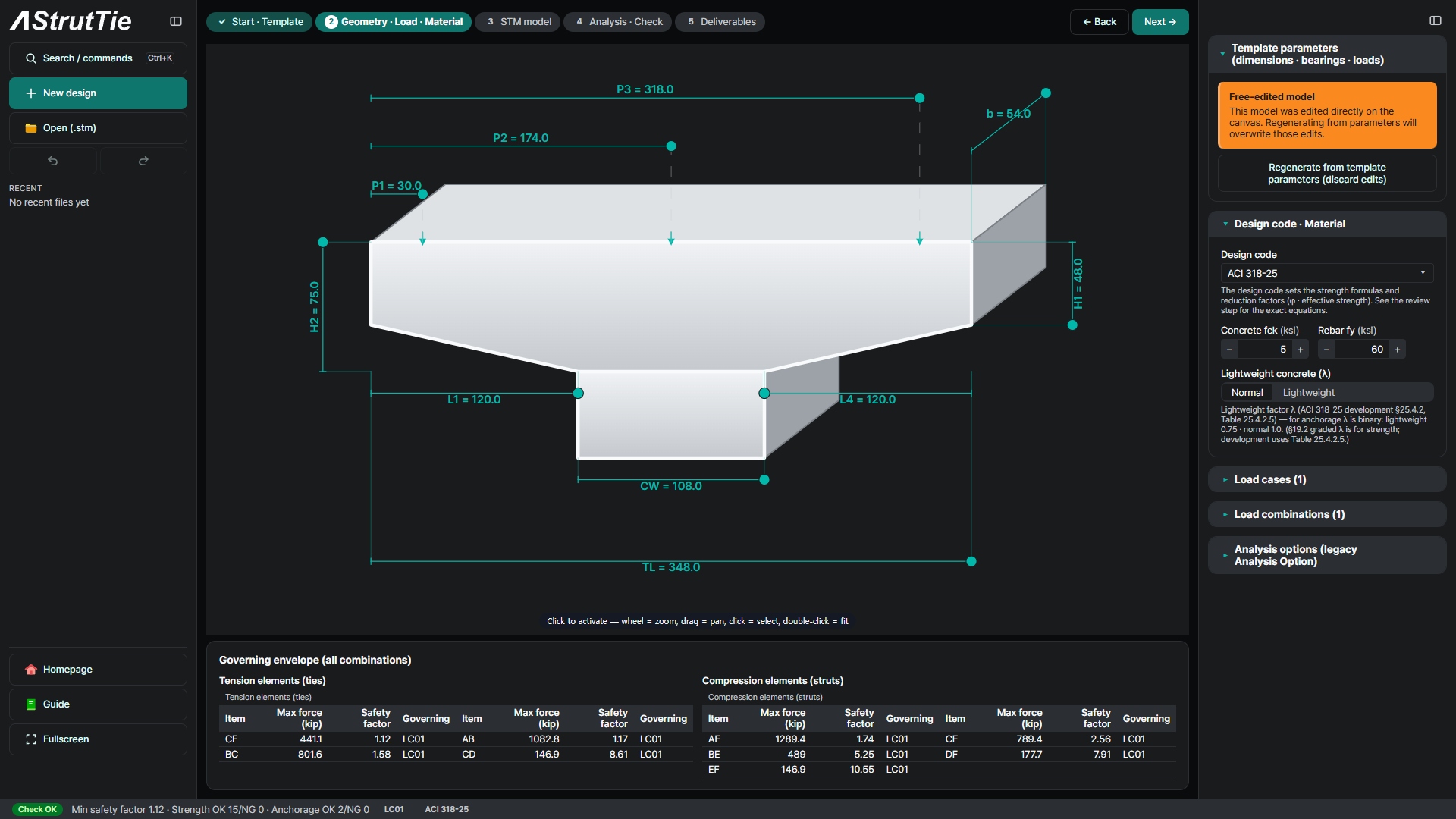This screenshot has width=1456, height=819.
Task: Start a New design
Action: 98,93
